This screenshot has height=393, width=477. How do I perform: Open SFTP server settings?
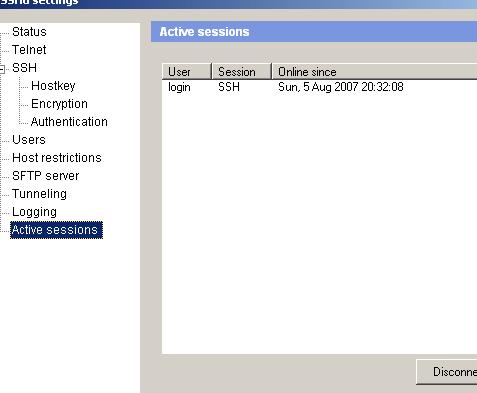(x=46, y=176)
